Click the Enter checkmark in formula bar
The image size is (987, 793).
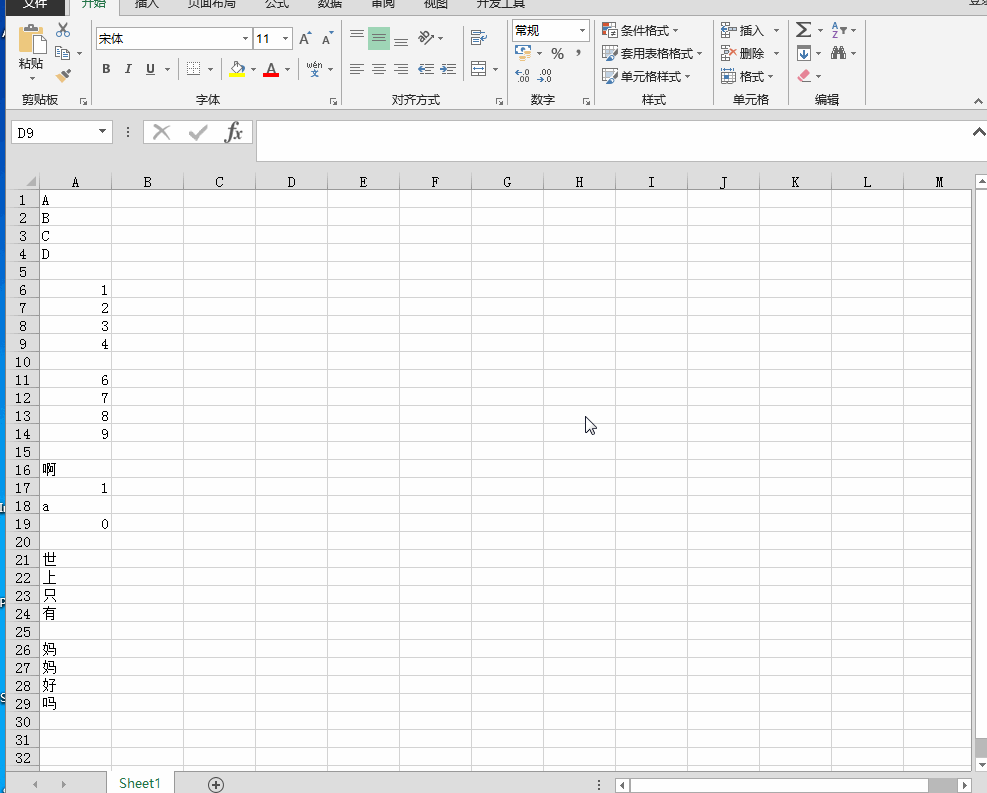click(x=198, y=132)
